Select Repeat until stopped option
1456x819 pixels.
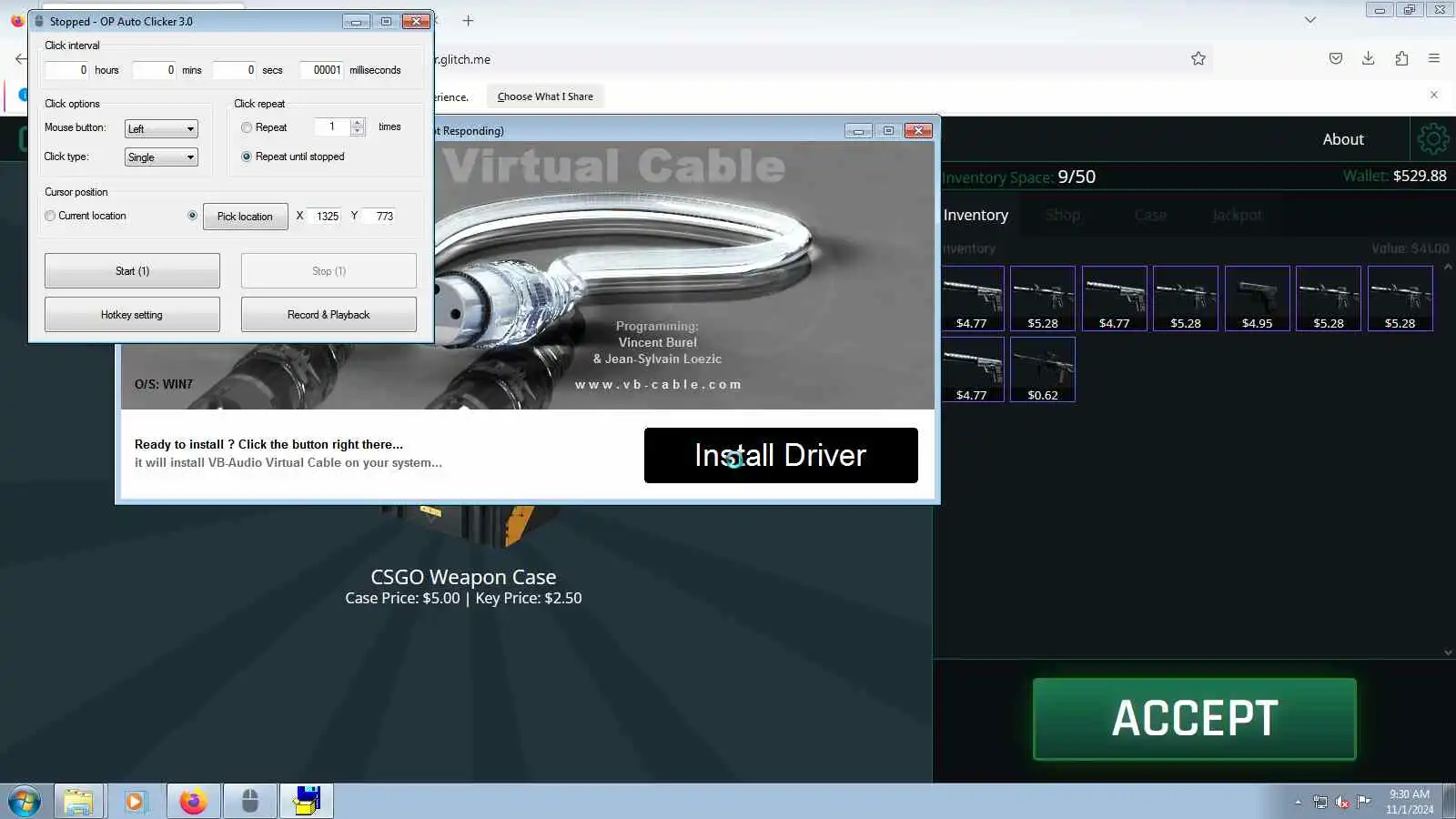tap(247, 157)
